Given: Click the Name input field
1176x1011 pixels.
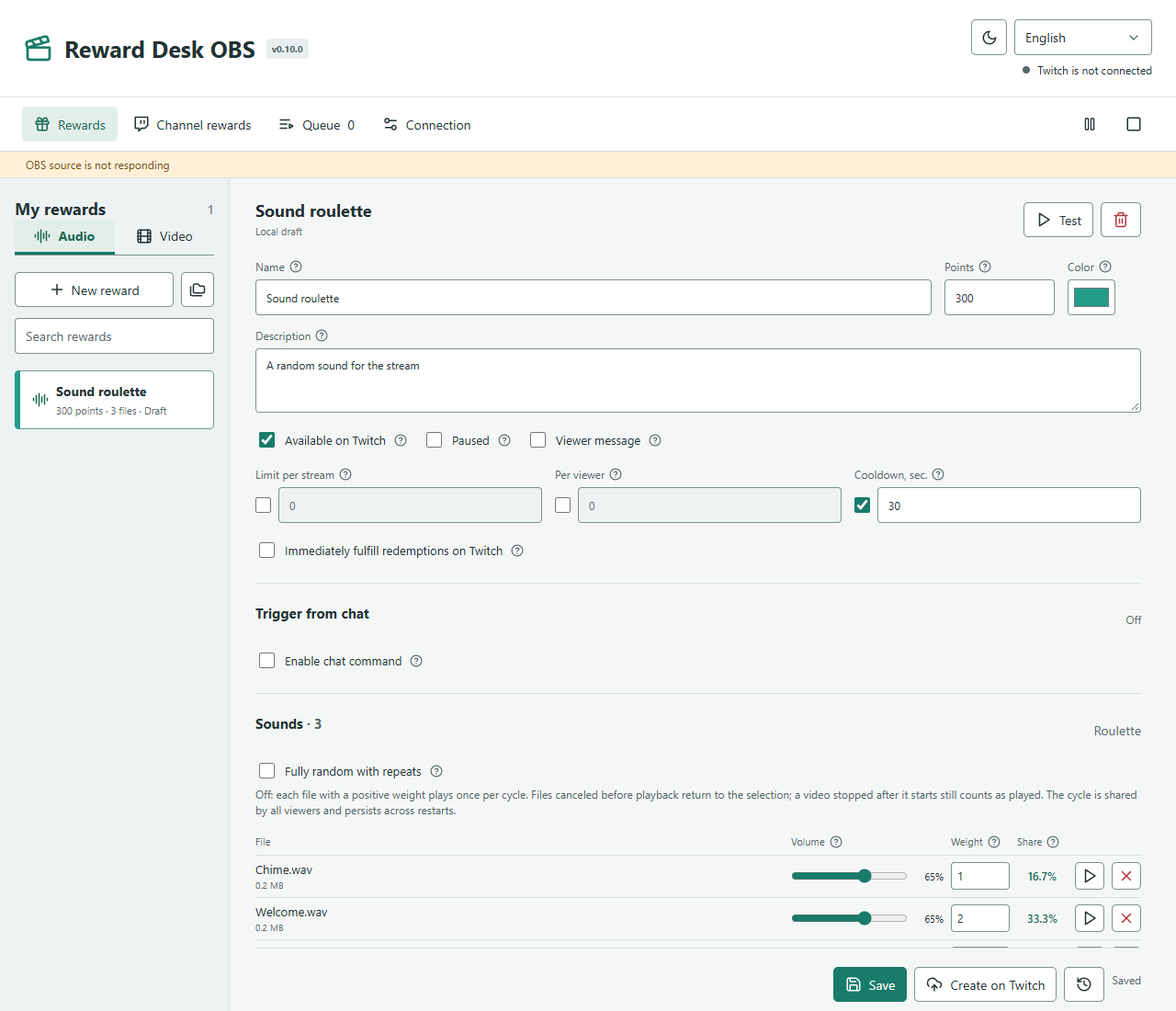Looking at the screenshot, I should click(594, 298).
